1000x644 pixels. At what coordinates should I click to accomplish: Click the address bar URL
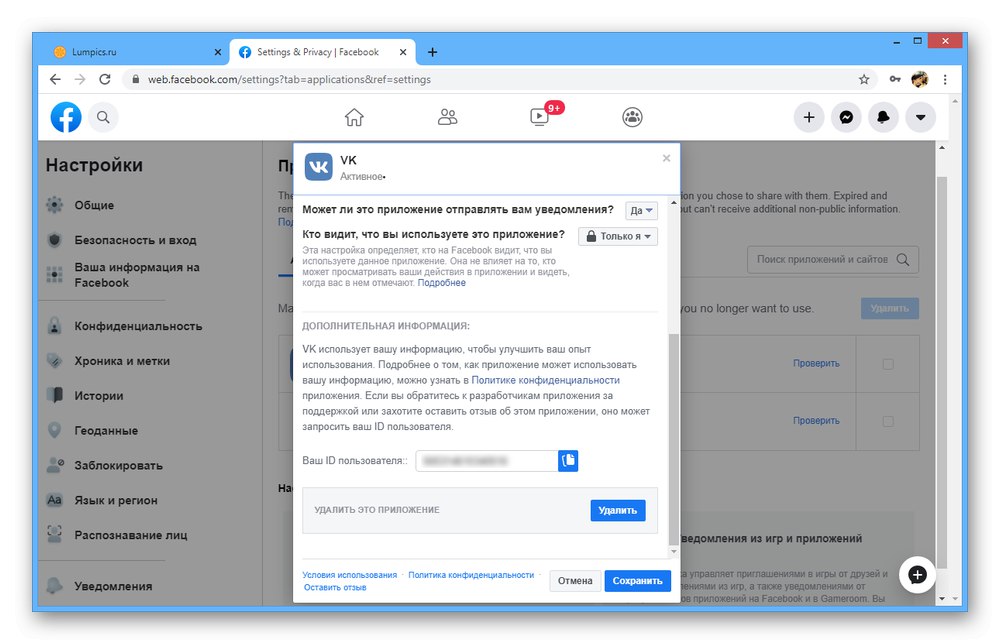click(289, 80)
